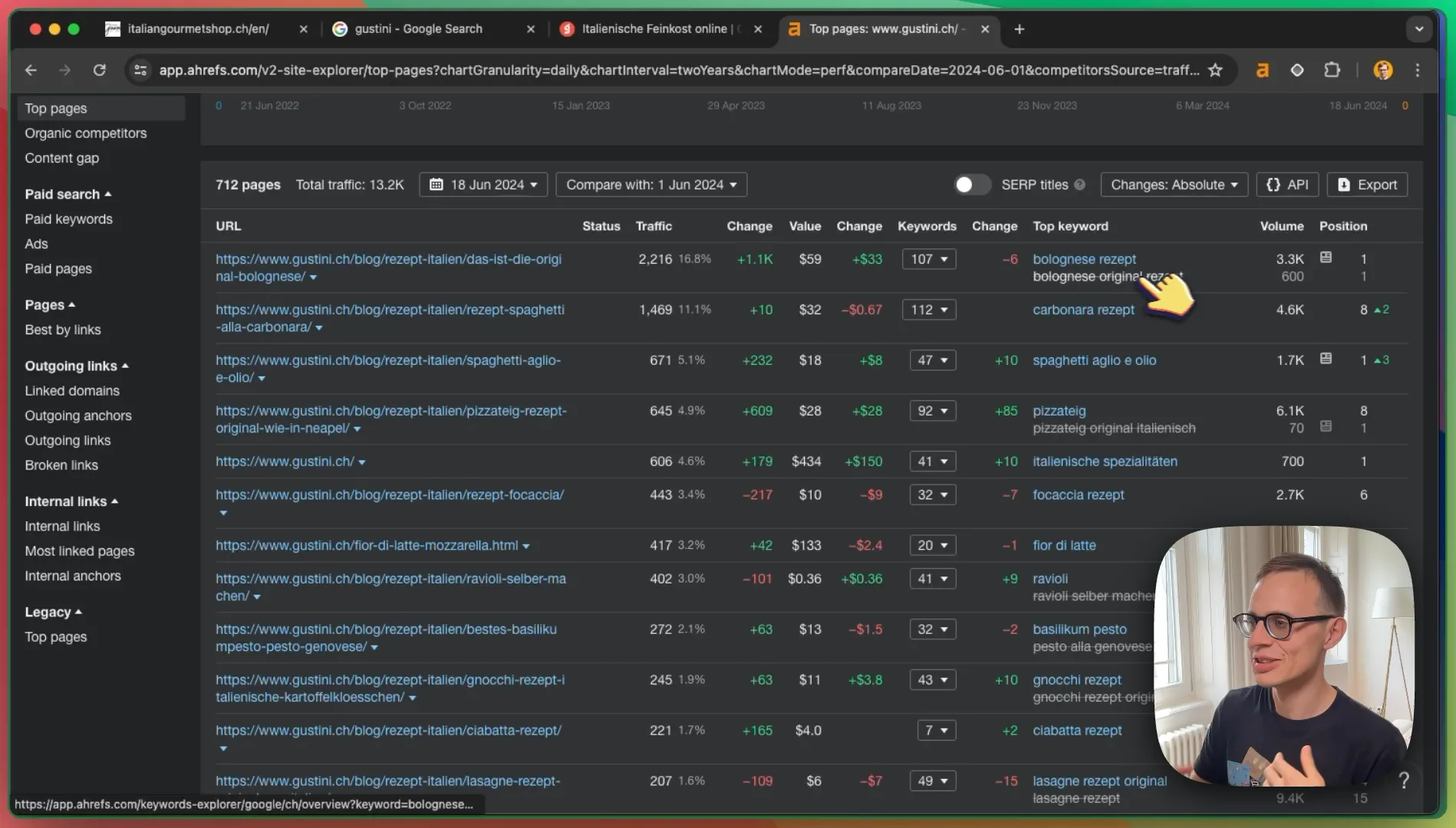Image resolution: width=1456 pixels, height=828 pixels.
Task: Click the address bar URL field
Action: [679, 71]
